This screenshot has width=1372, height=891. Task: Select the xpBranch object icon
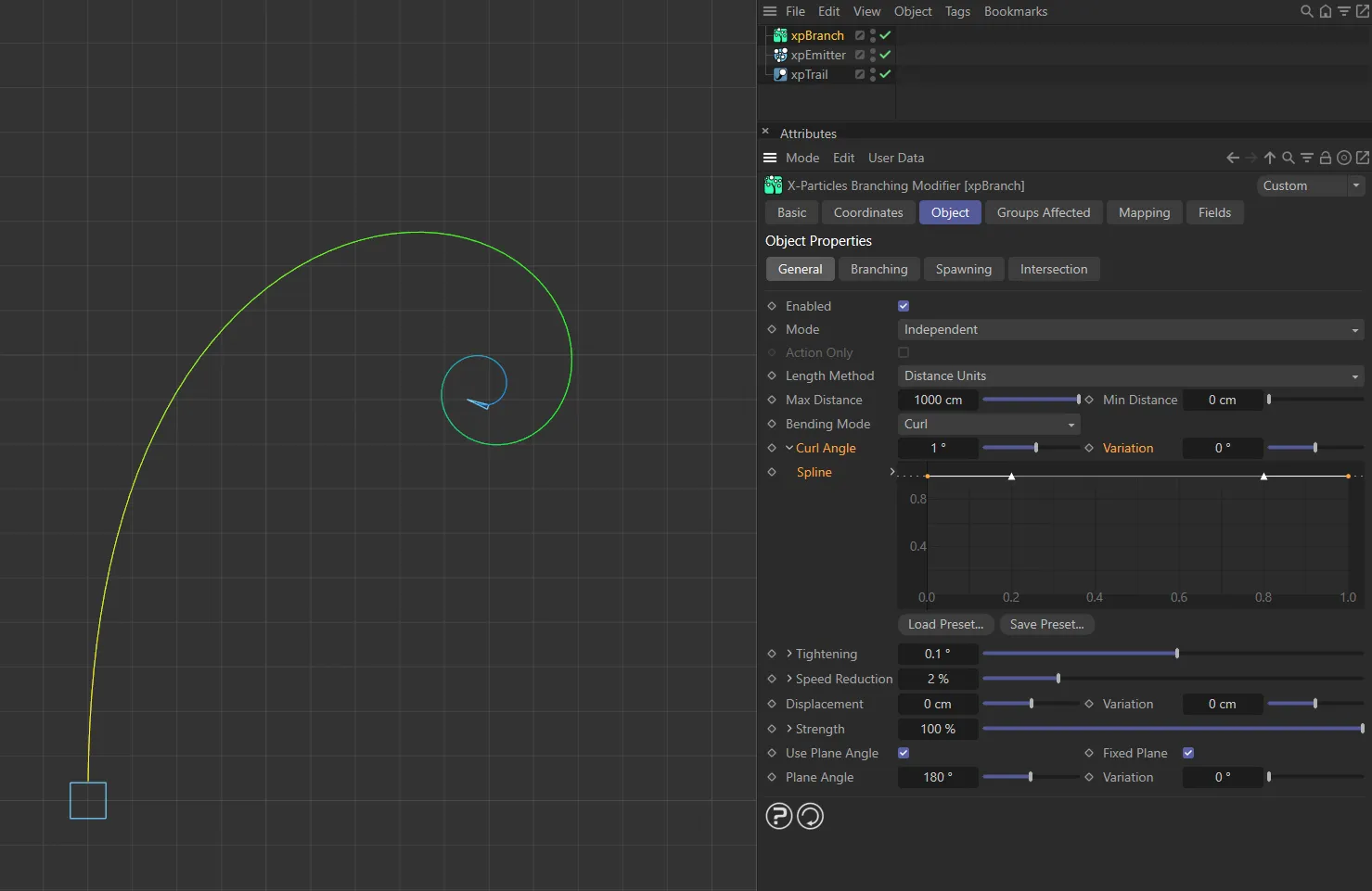tap(779, 35)
